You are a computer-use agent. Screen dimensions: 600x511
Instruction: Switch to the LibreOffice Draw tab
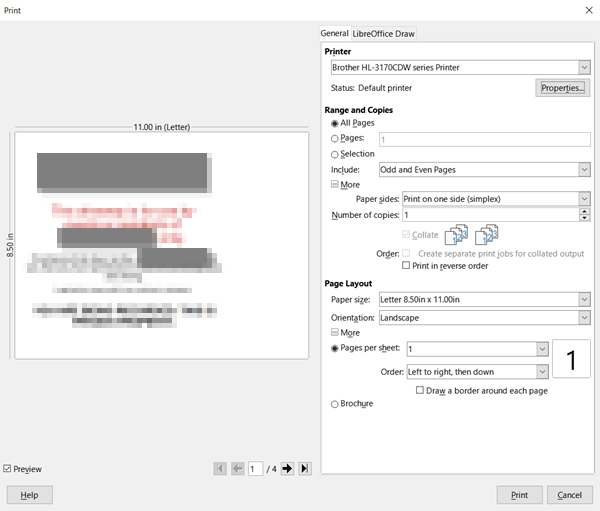[383, 34]
